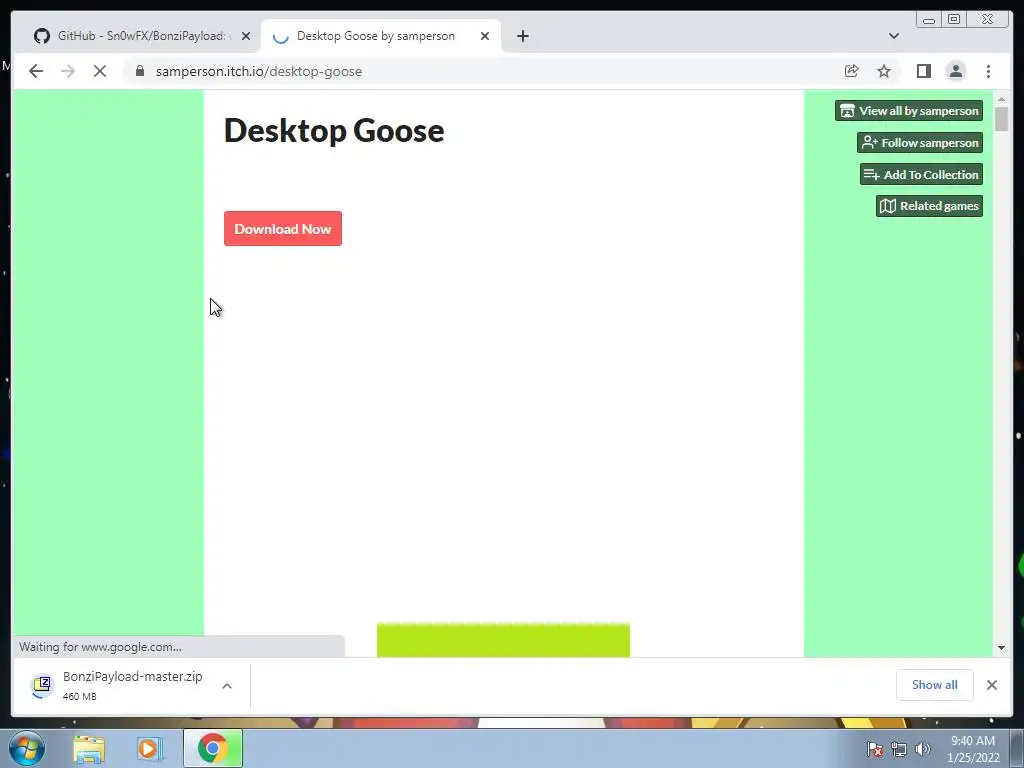1024x768 pixels.
Task: Click the Download Now button
Action: [x=283, y=229]
